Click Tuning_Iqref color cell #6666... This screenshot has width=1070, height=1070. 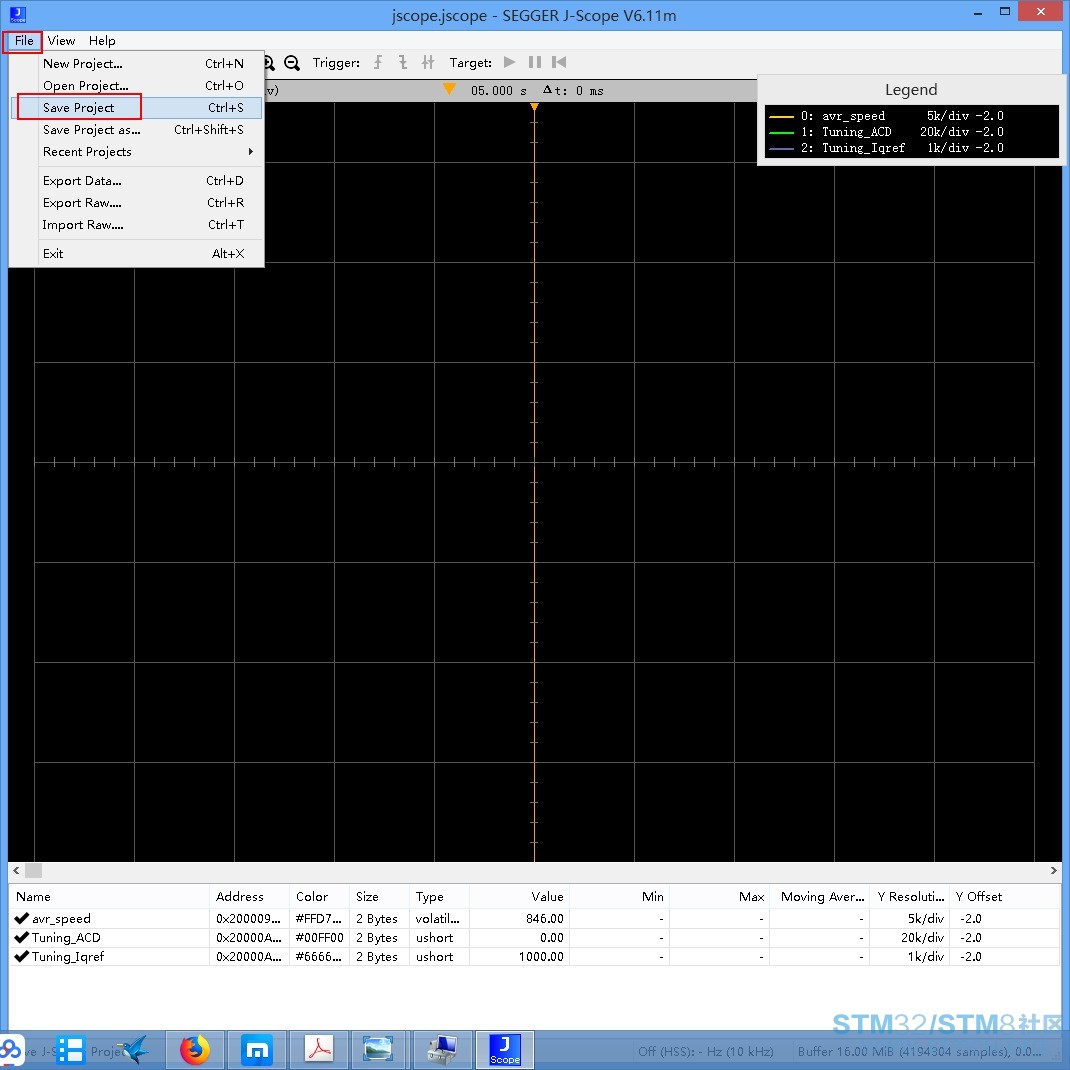point(319,957)
